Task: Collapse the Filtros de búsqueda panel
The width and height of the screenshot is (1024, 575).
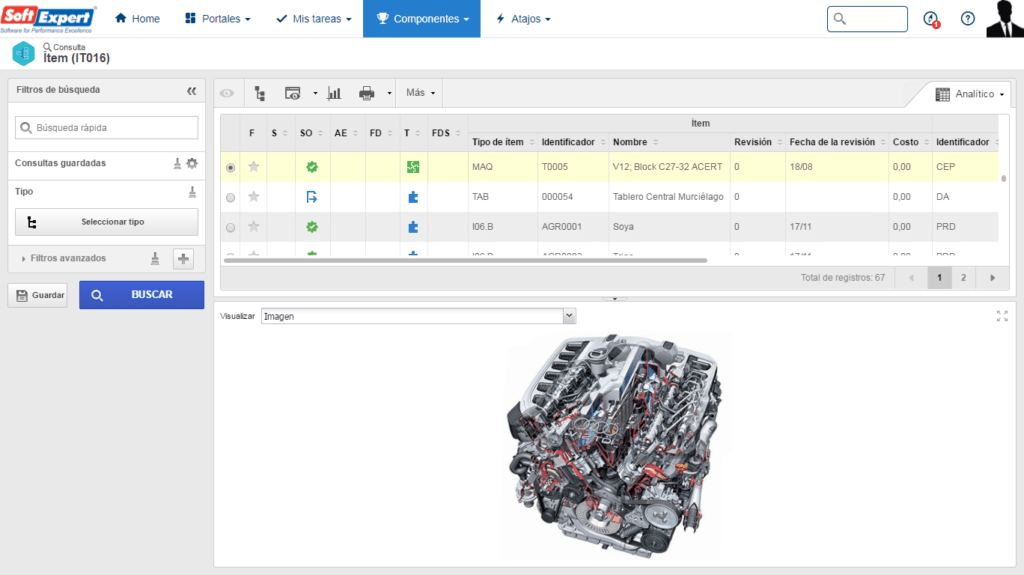Action: (x=191, y=90)
